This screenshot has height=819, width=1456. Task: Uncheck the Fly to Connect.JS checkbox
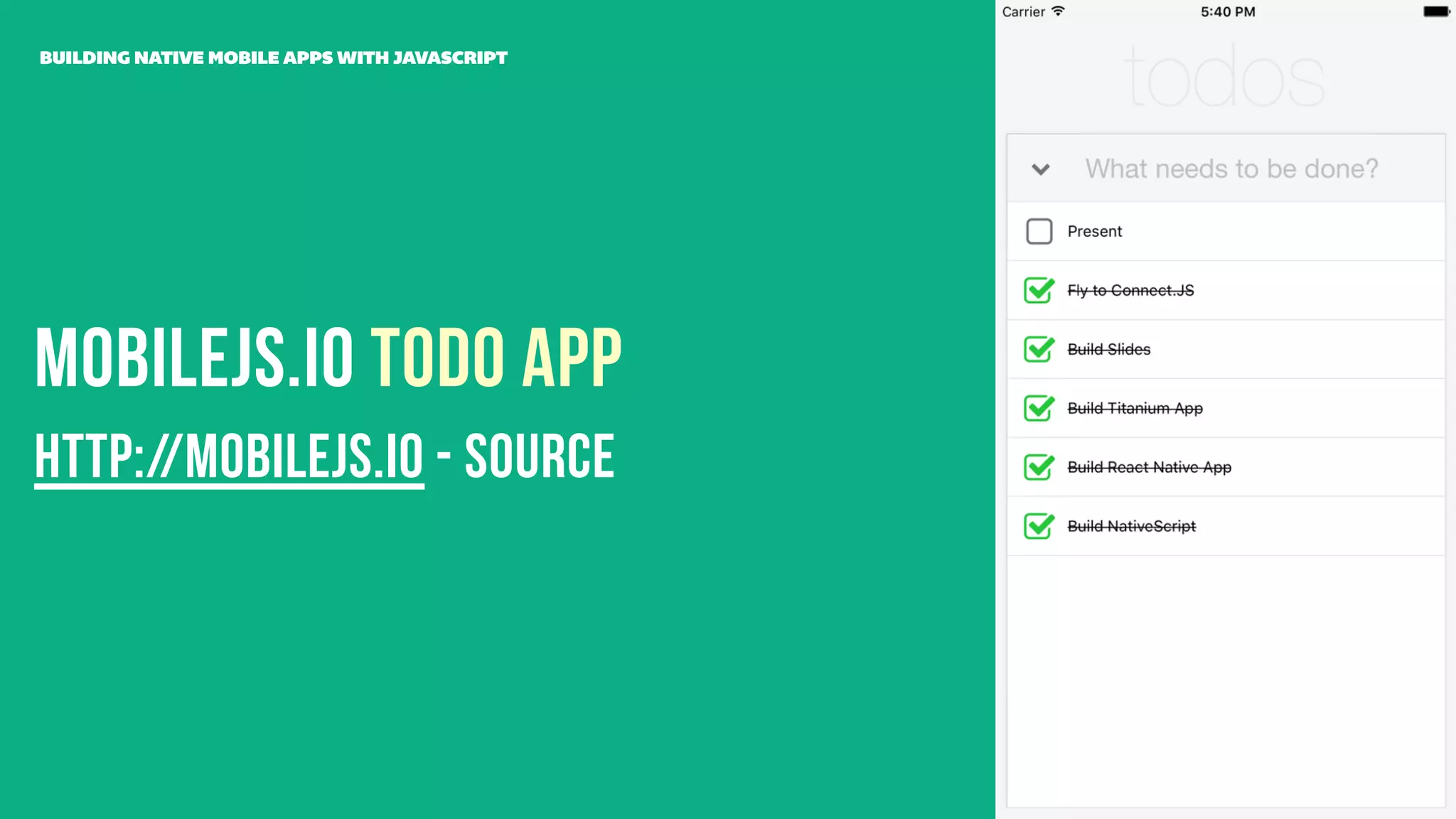(x=1039, y=290)
